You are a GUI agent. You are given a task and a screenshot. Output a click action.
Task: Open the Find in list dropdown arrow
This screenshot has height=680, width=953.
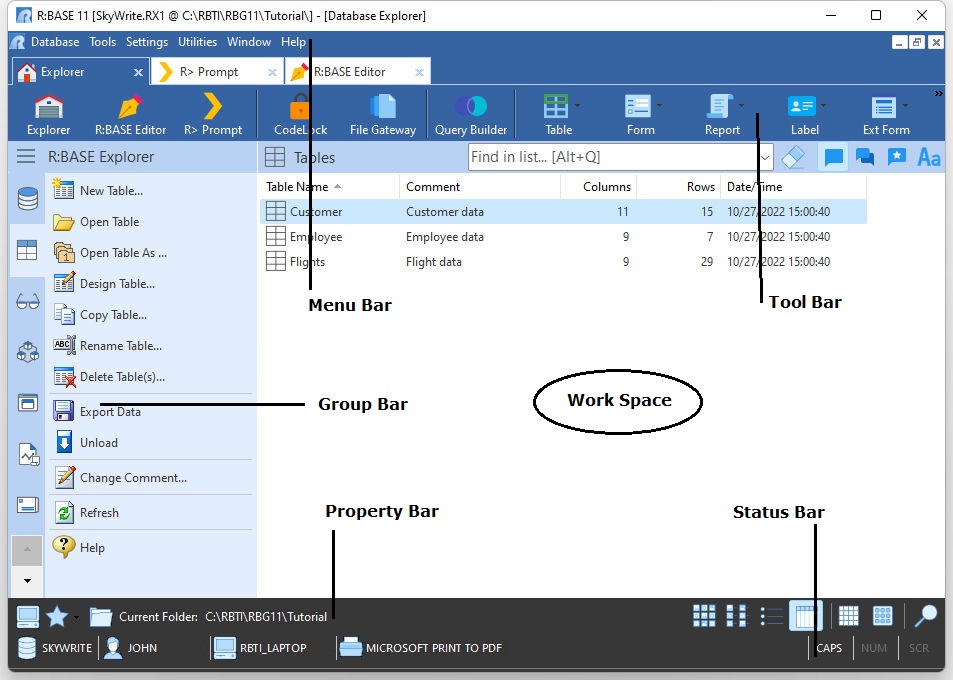pyautogui.click(x=765, y=157)
